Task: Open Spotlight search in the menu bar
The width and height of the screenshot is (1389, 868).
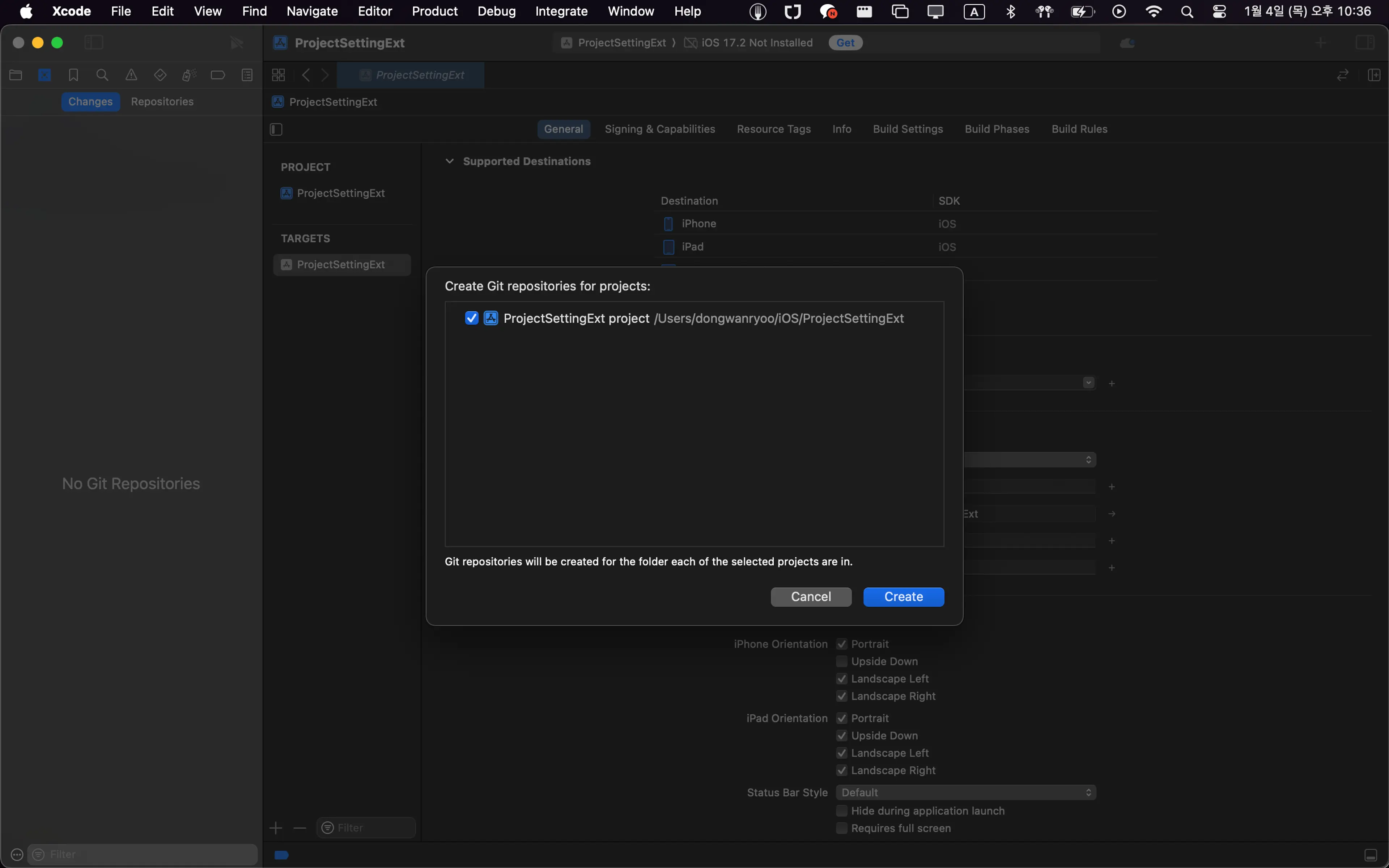Action: coord(1187,12)
